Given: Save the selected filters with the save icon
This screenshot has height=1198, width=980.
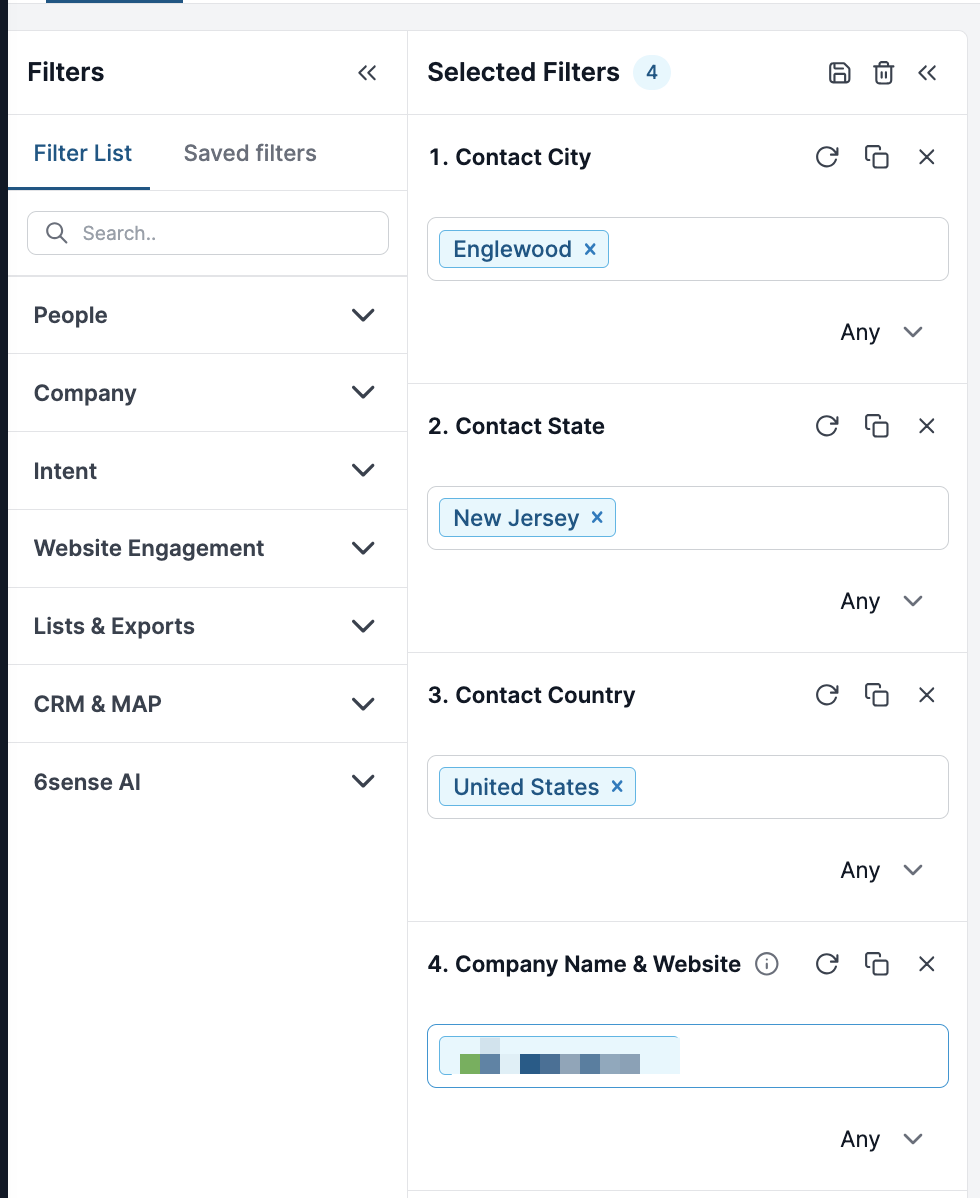Looking at the screenshot, I should (x=840, y=73).
